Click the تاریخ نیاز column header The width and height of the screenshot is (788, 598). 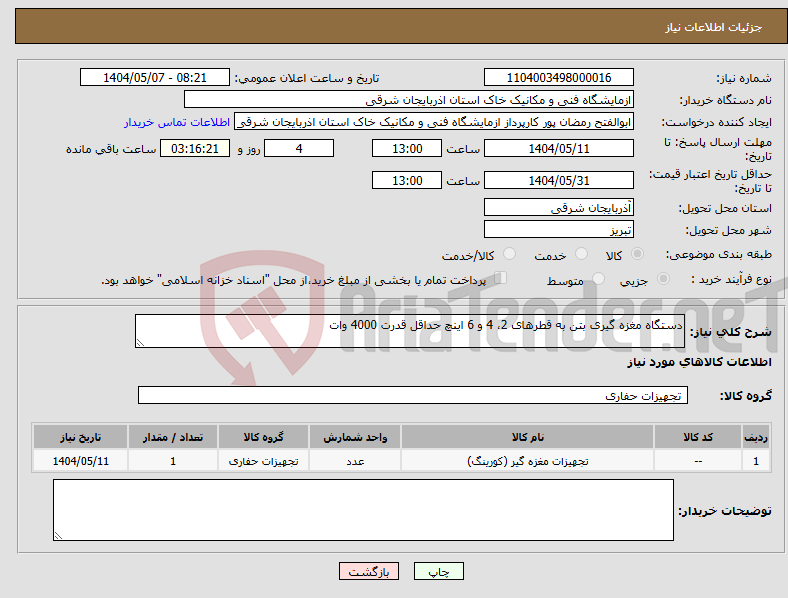pyautogui.click(x=80, y=437)
